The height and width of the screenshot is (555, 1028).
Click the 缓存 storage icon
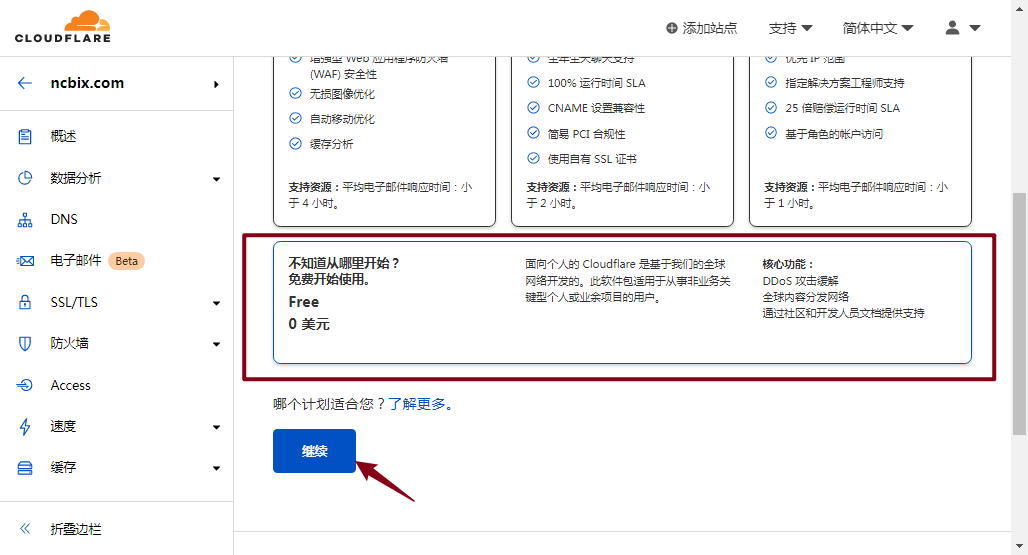[25, 468]
